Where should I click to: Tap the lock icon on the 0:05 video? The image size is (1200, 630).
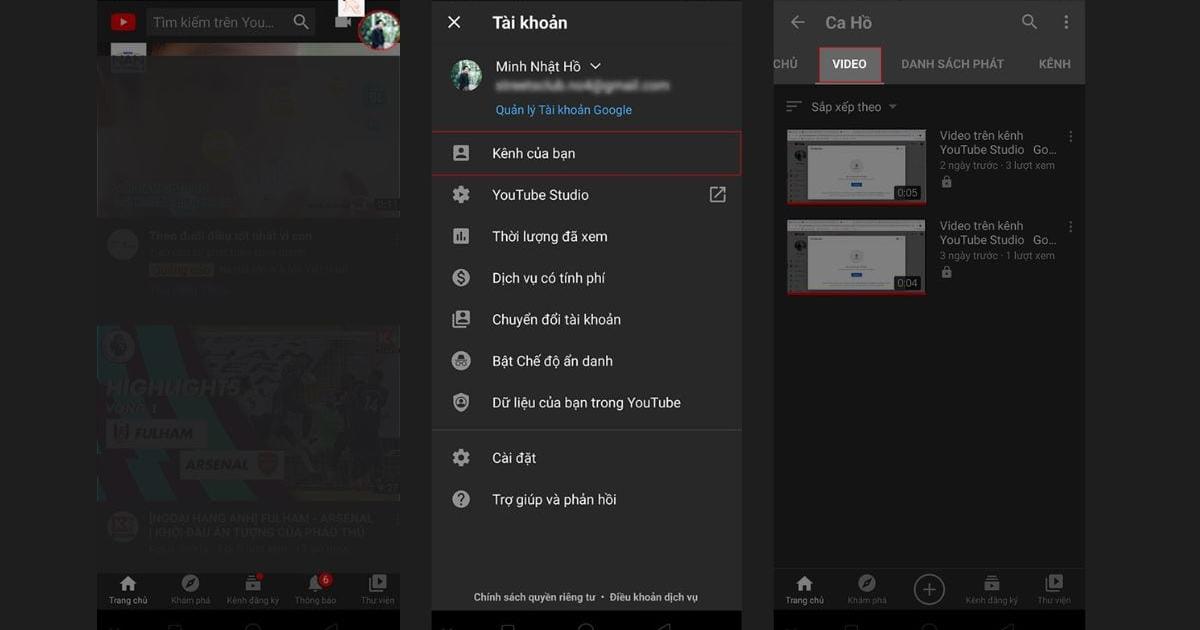[946, 182]
